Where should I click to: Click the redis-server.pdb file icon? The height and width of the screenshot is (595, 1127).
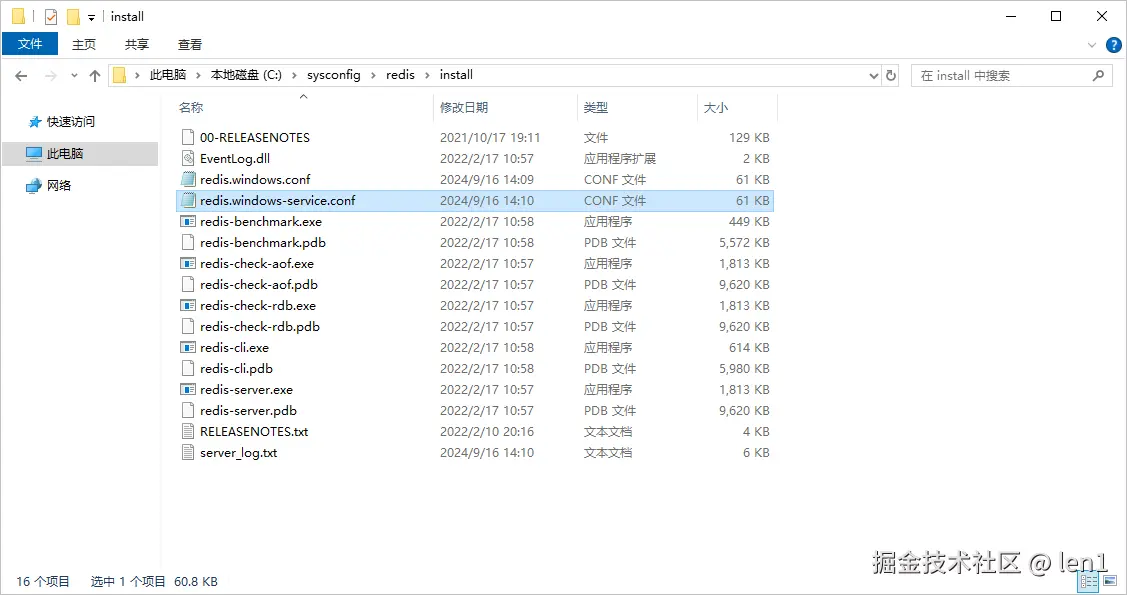tap(188, 410)
